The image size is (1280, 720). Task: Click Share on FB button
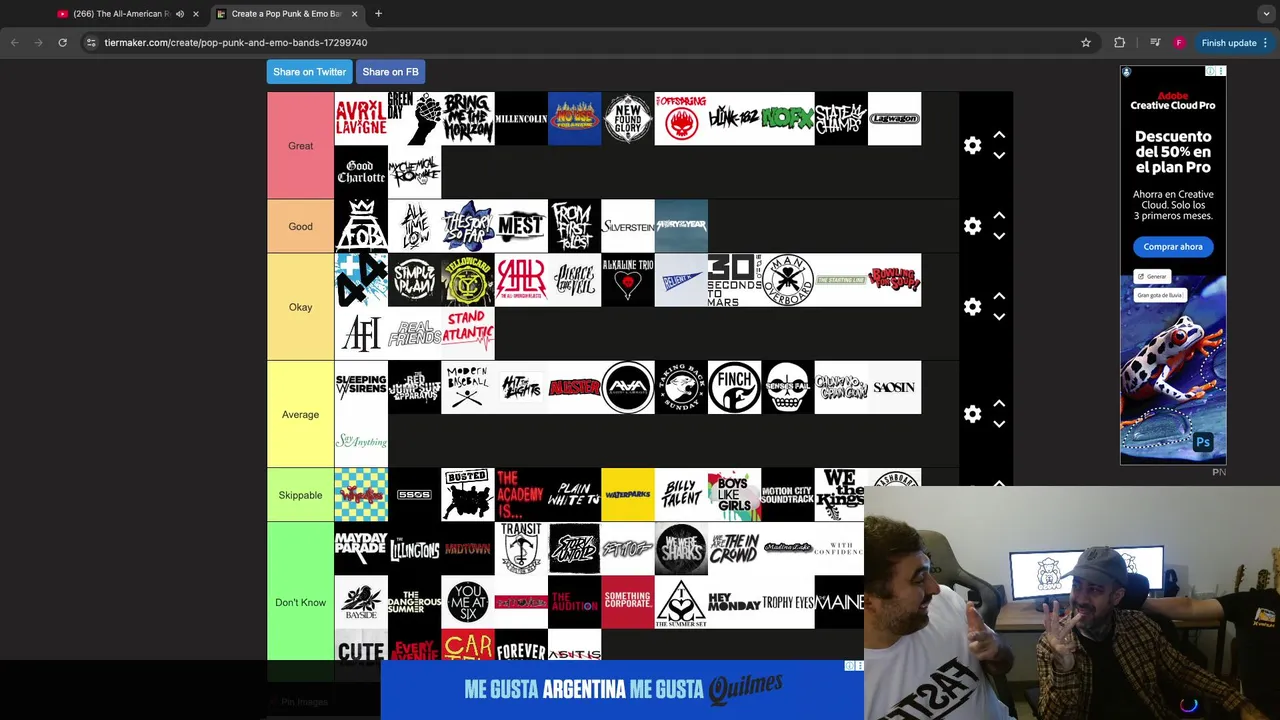(390, 72)
